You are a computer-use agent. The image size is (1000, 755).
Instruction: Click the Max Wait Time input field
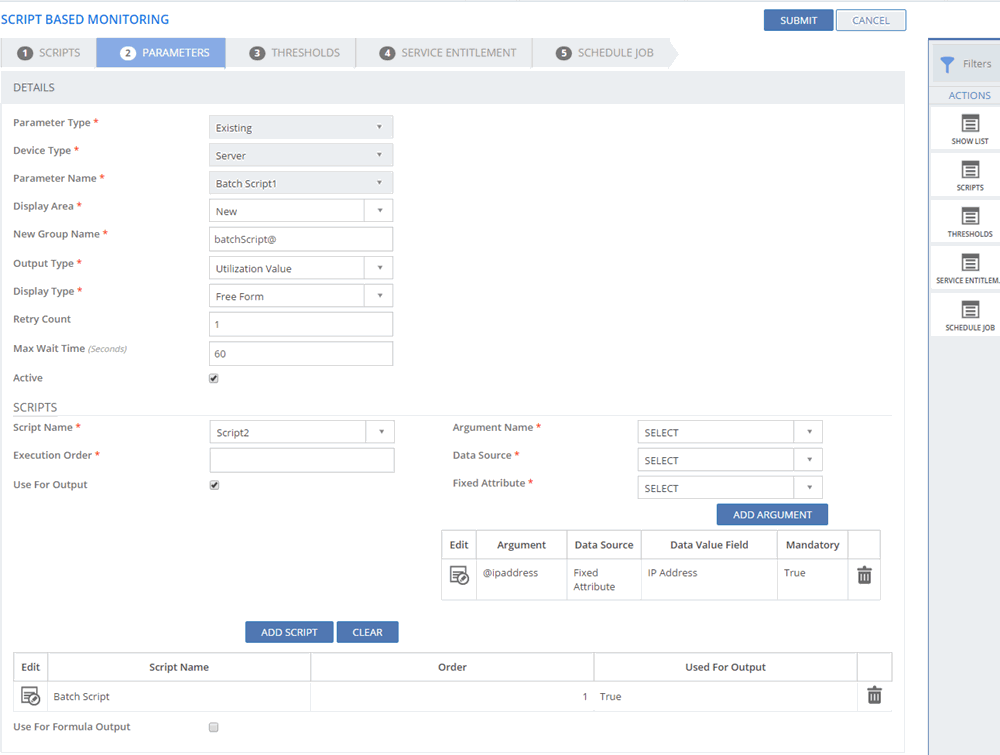pos(301,353)
